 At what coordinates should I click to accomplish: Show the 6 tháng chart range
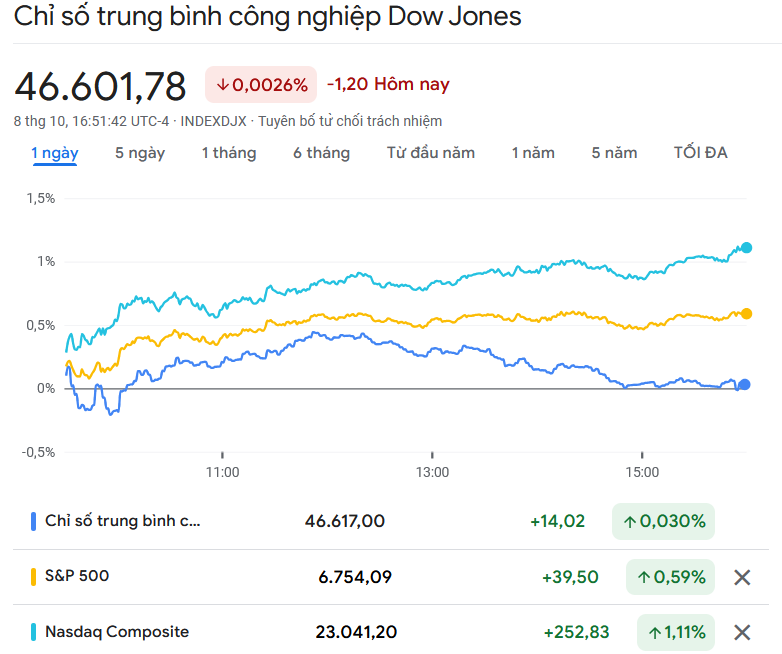[x=321, y=153]
